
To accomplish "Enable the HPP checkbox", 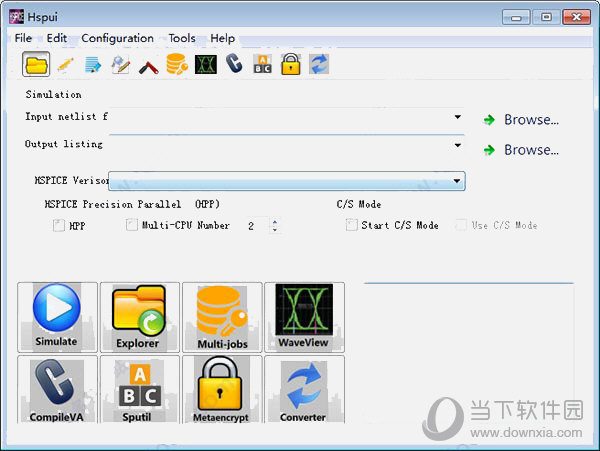I will point(59,225).
